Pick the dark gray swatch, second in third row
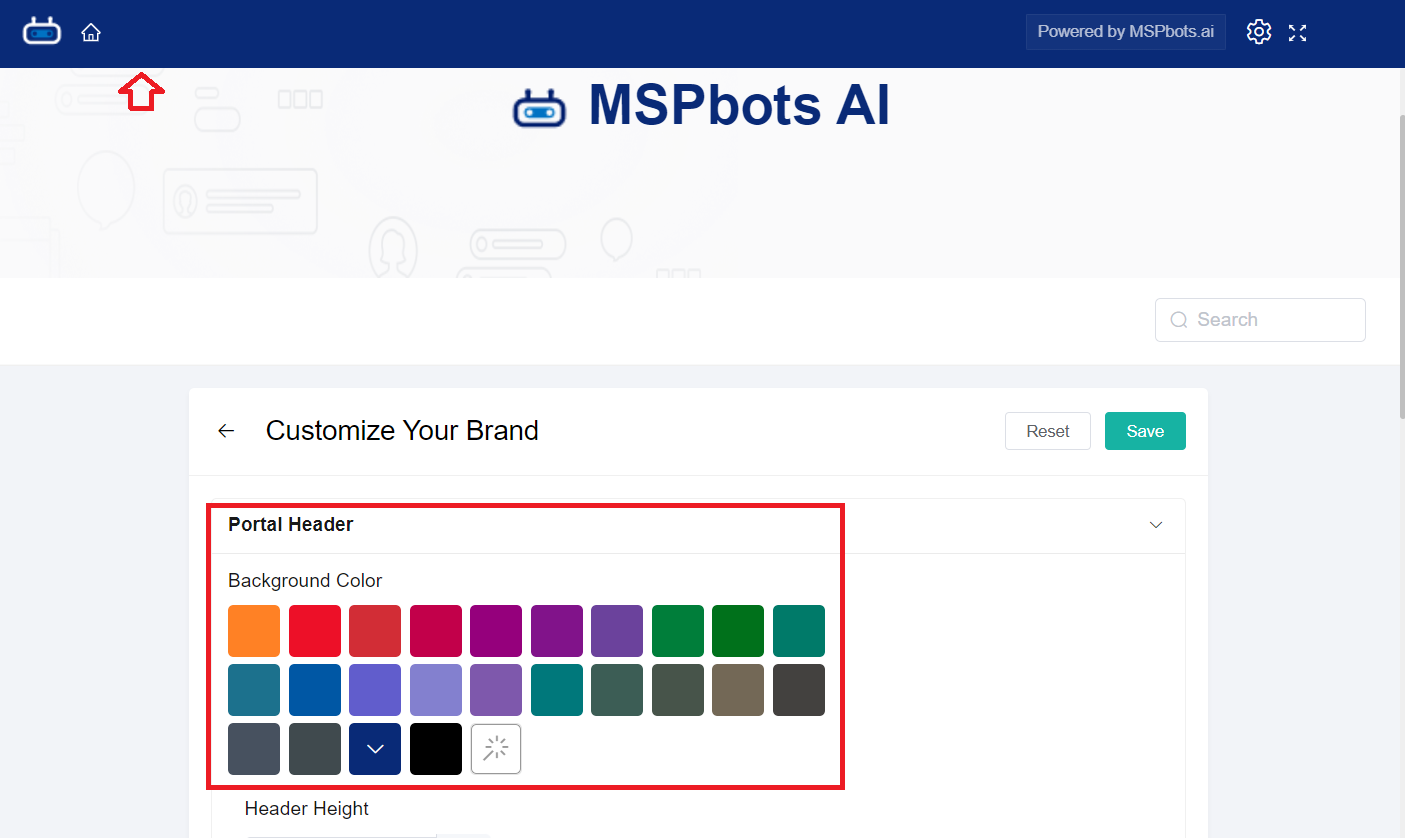 click(315, 749)
